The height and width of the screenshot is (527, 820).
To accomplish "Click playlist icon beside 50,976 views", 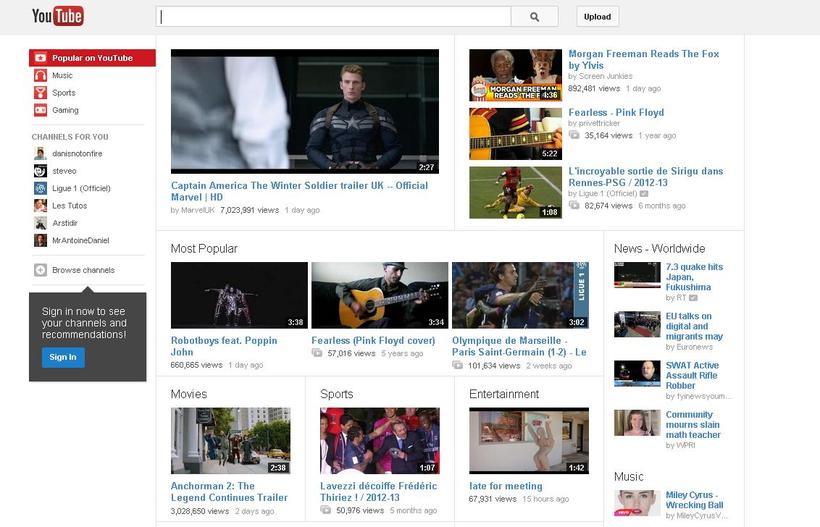I will click(x=325, y=510).
